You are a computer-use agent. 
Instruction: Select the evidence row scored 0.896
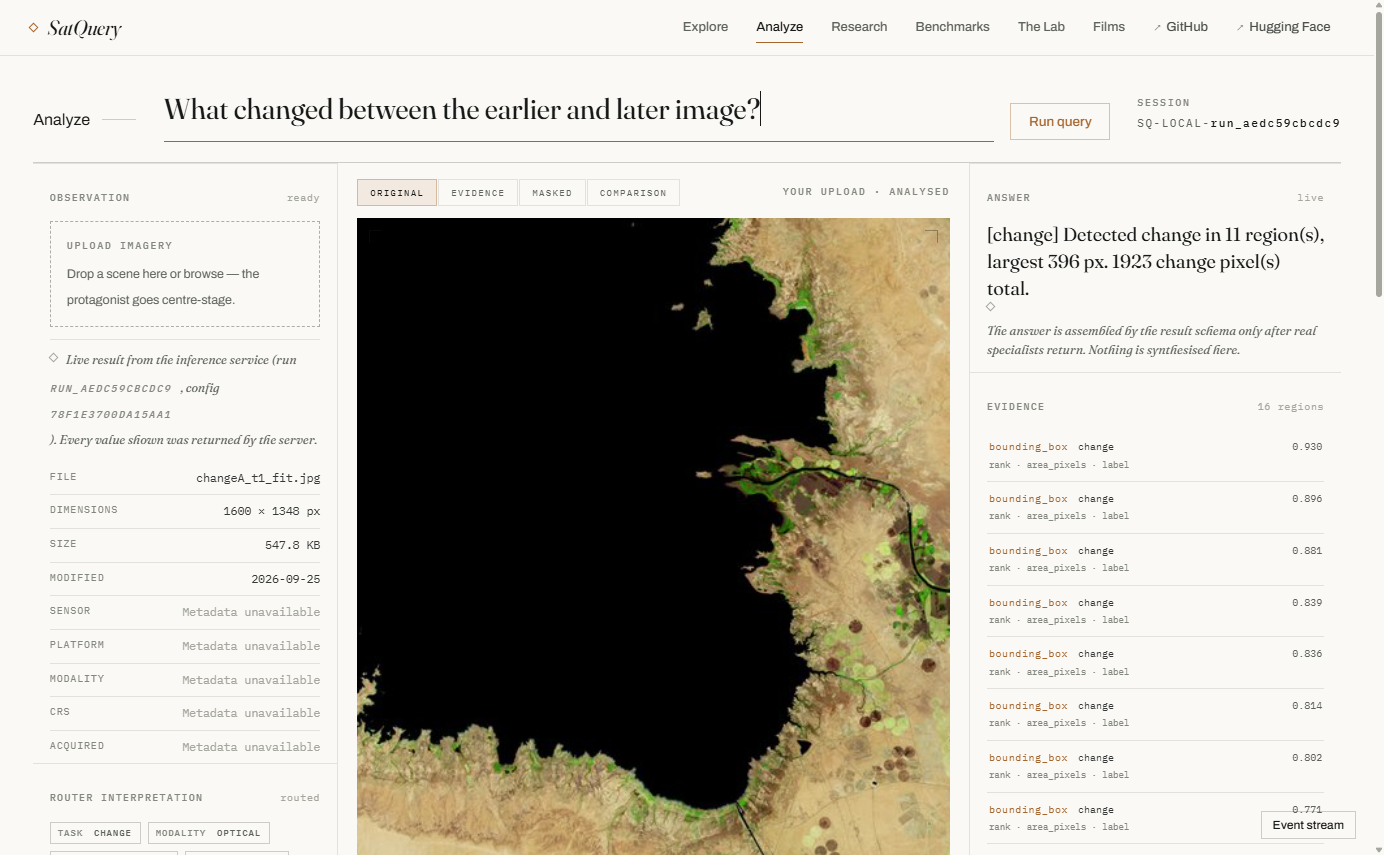point(1155,507)
